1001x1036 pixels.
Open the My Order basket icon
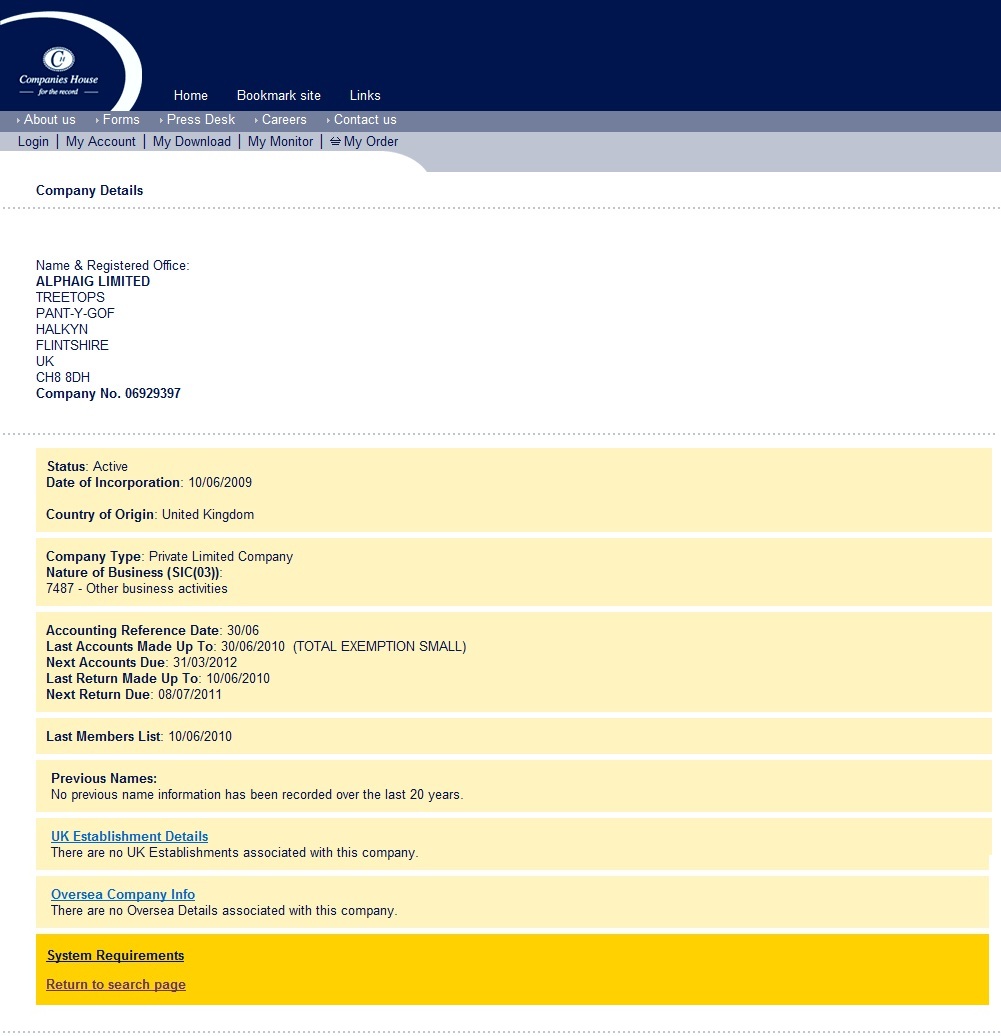click(x=336, y=142)
